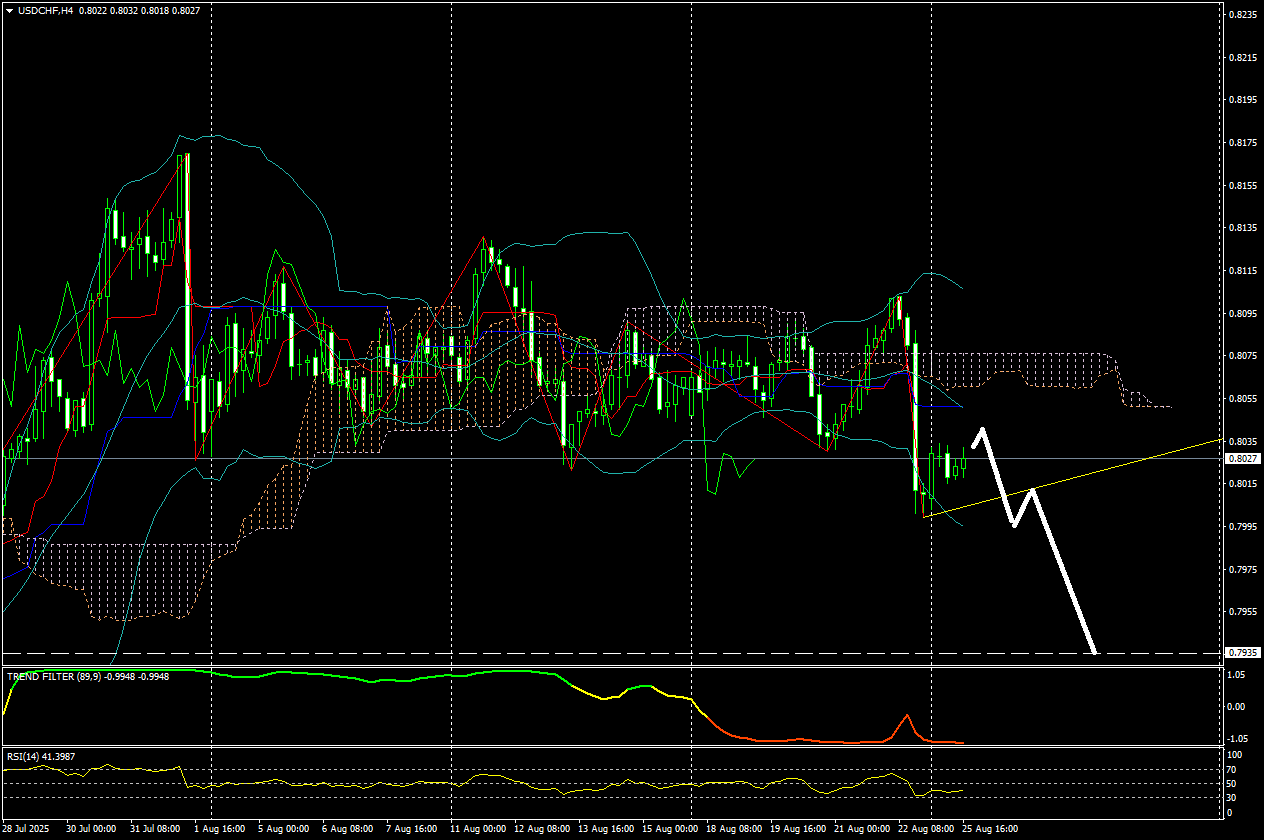The width and height of the screenshot is (1264, 840).
Task: Click the 0.8195 price axis label
Action: (1243, 100)
